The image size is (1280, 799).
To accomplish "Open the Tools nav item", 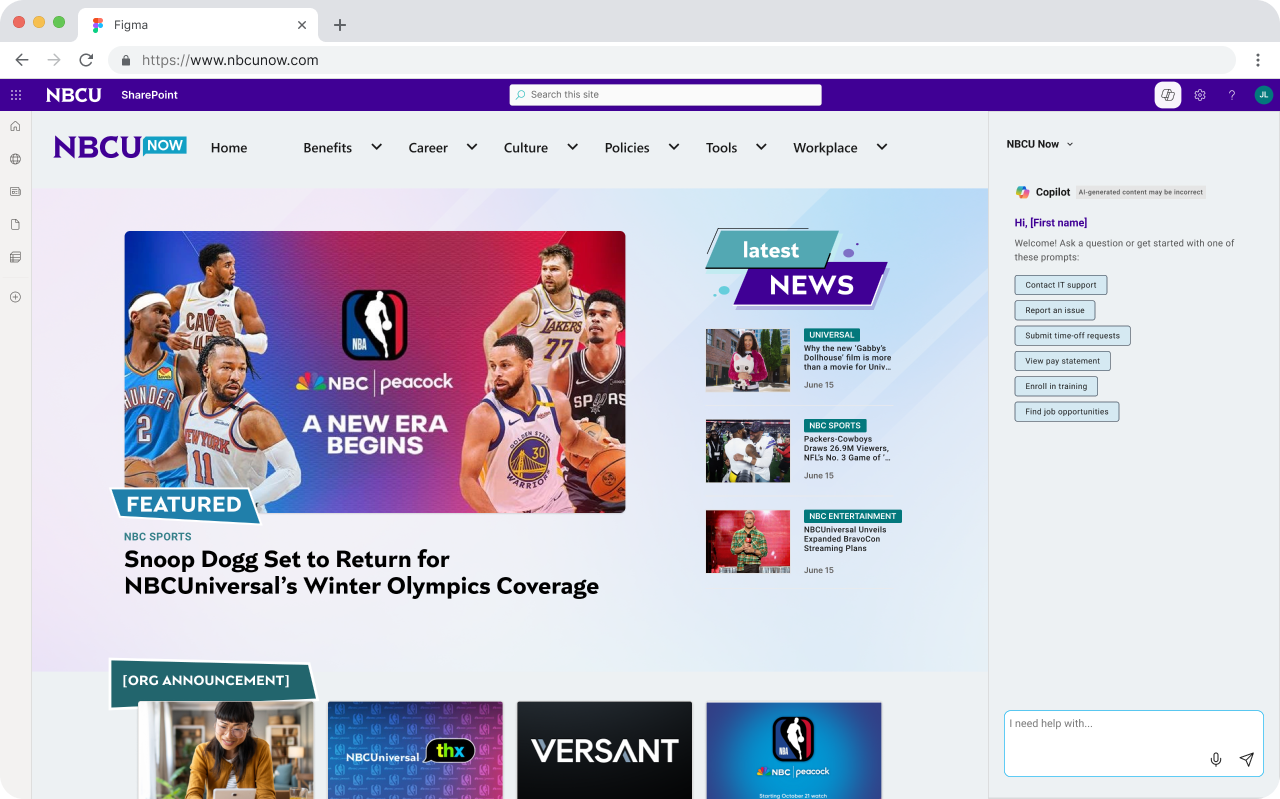I will (x=721, y=148).
